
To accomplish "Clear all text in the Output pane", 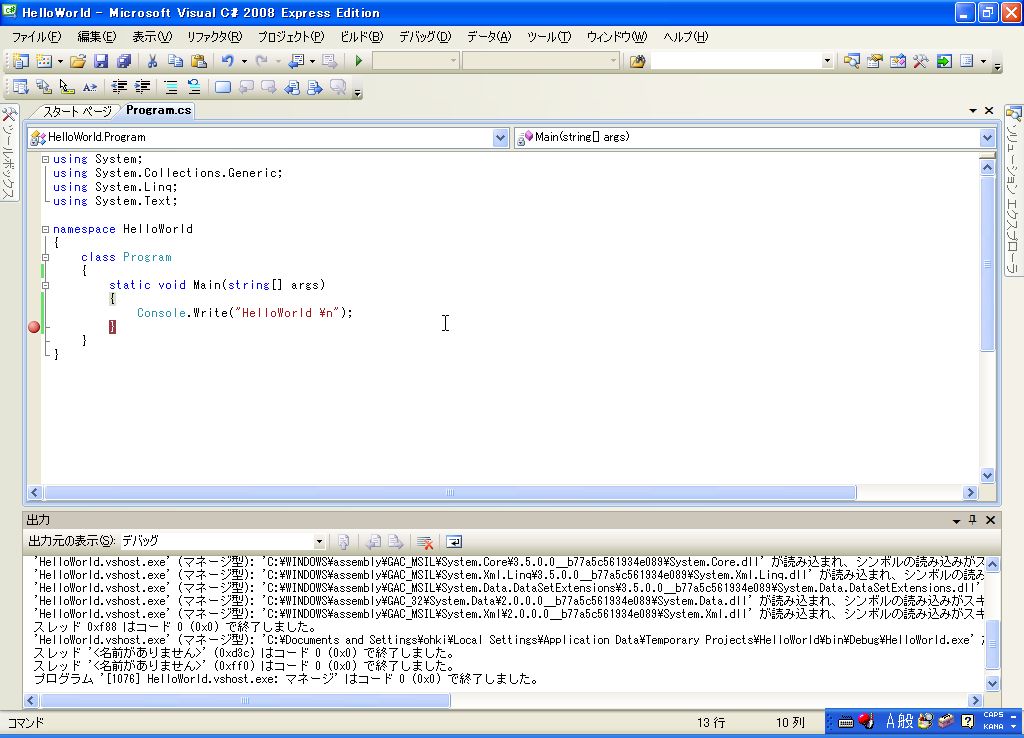I will (425, 542).
